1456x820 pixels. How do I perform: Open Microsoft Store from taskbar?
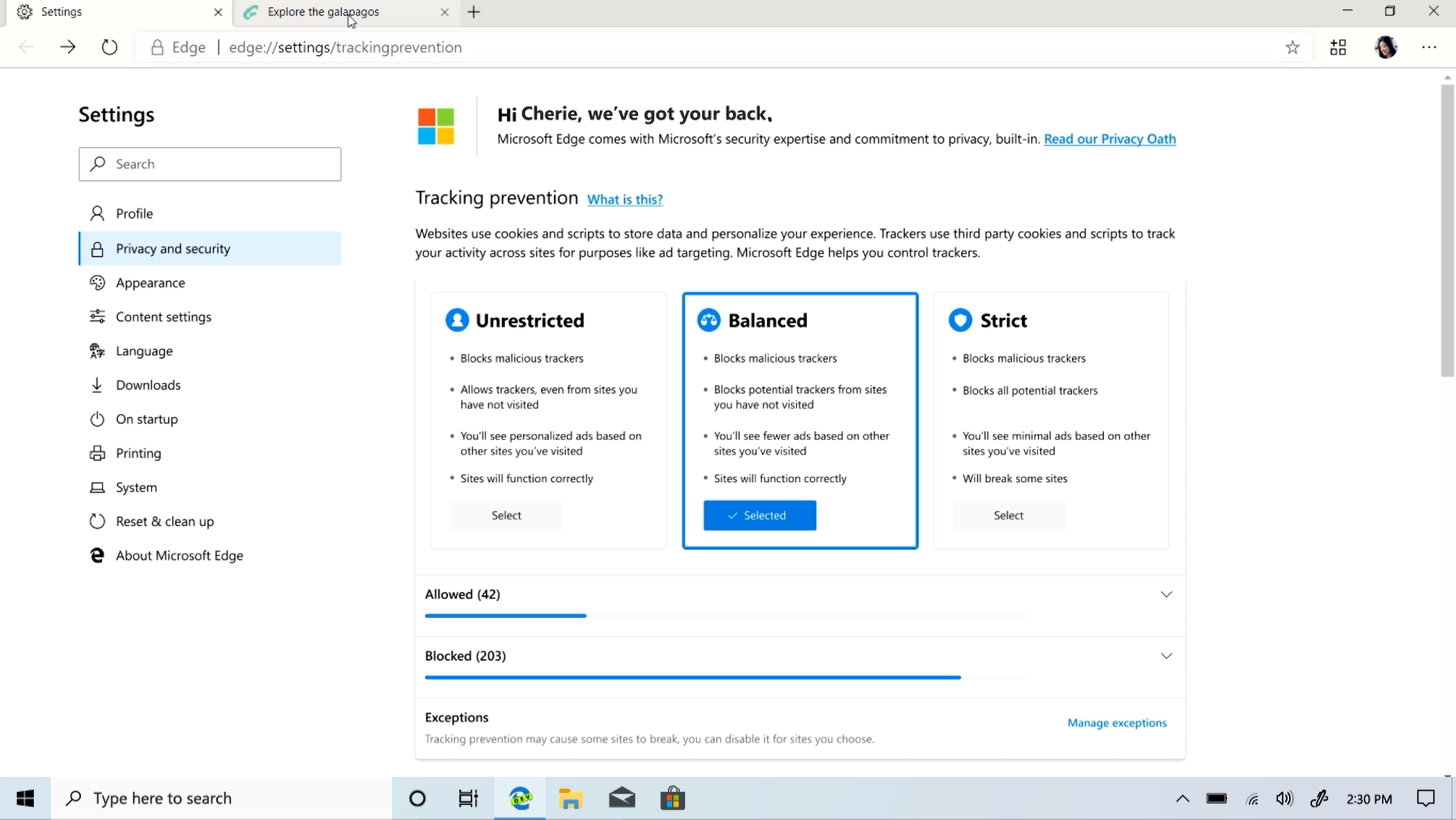[673, 798]
